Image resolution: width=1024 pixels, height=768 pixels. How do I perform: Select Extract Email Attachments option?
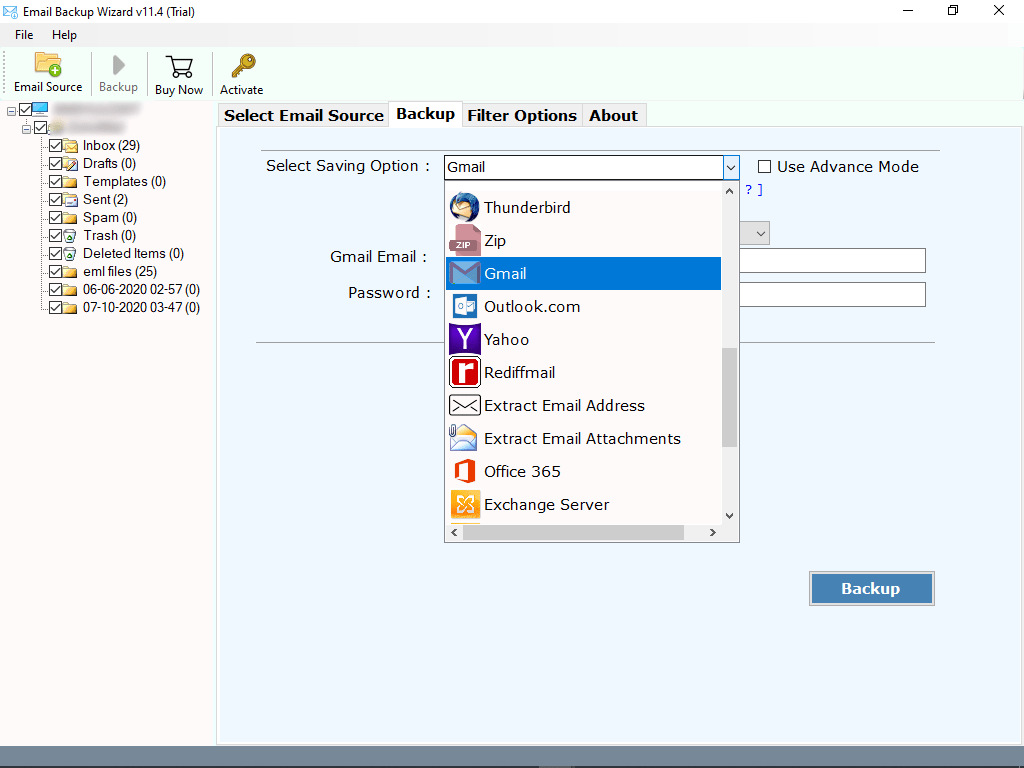(581, 438)
